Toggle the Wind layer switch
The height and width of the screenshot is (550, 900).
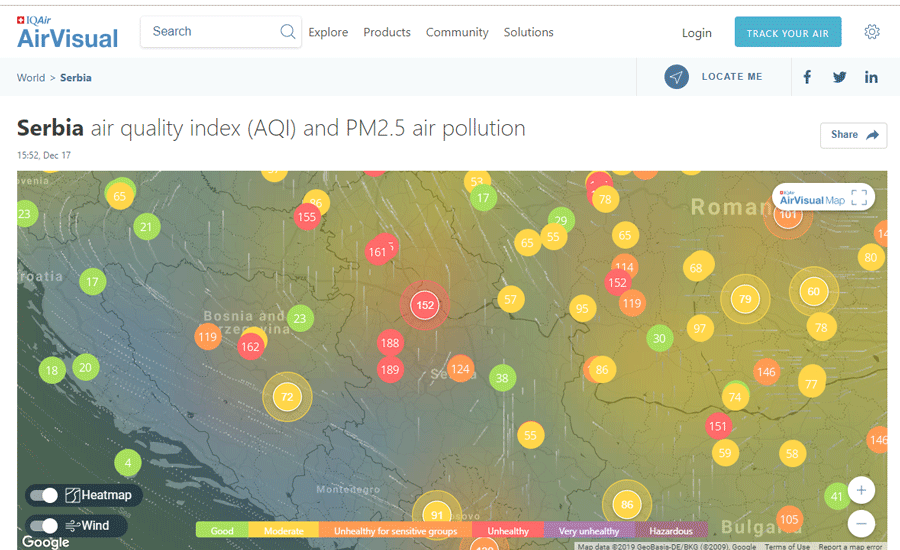[43, 526]
